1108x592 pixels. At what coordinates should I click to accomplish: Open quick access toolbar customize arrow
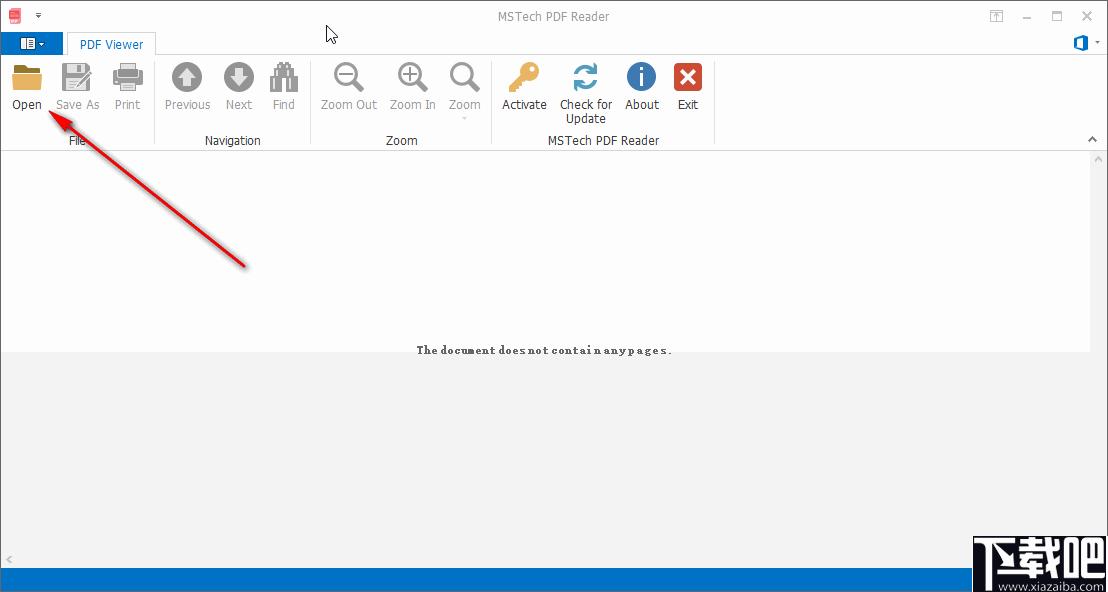tap(38, 15)
